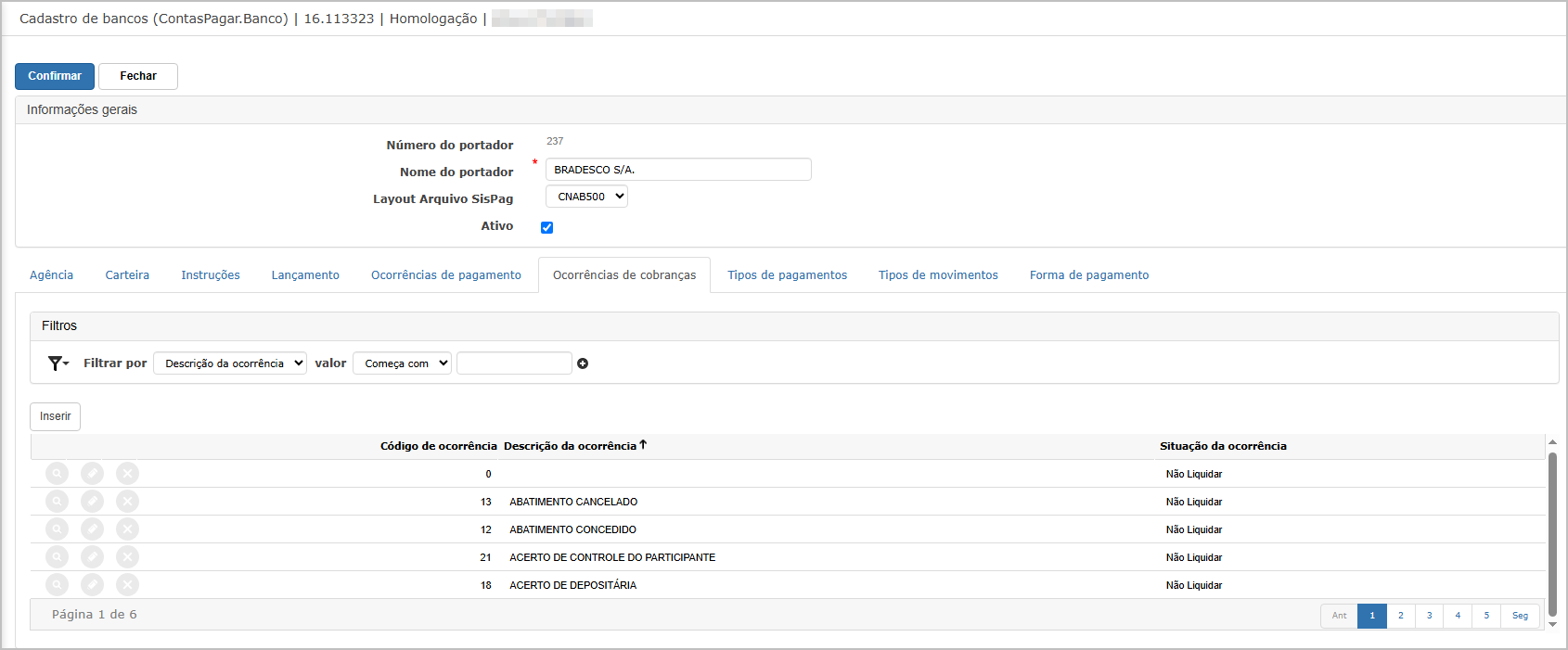This screenshot has height=650, width=1568.
Task: Click the edit pencil icon for ABATIMENTO CONCEDIDO row
Action: tap(92, 529)
